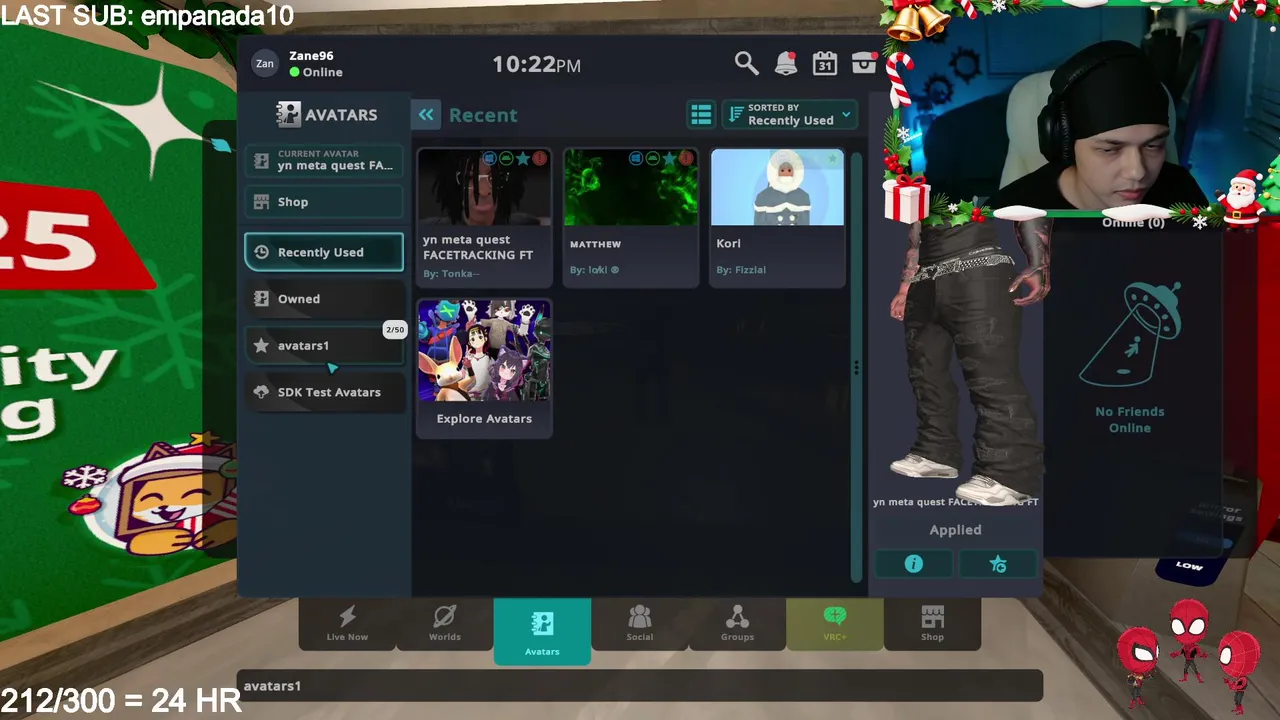Click the Applied status label
Image resolution: width=1280 pixels, height=720 pixels.
(955, 530)
